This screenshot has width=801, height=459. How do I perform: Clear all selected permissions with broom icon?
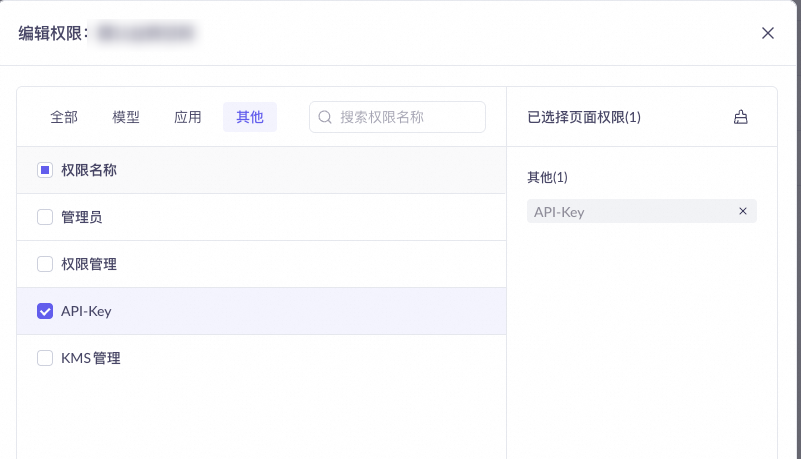pyautogui.click(x=740, y=117)
